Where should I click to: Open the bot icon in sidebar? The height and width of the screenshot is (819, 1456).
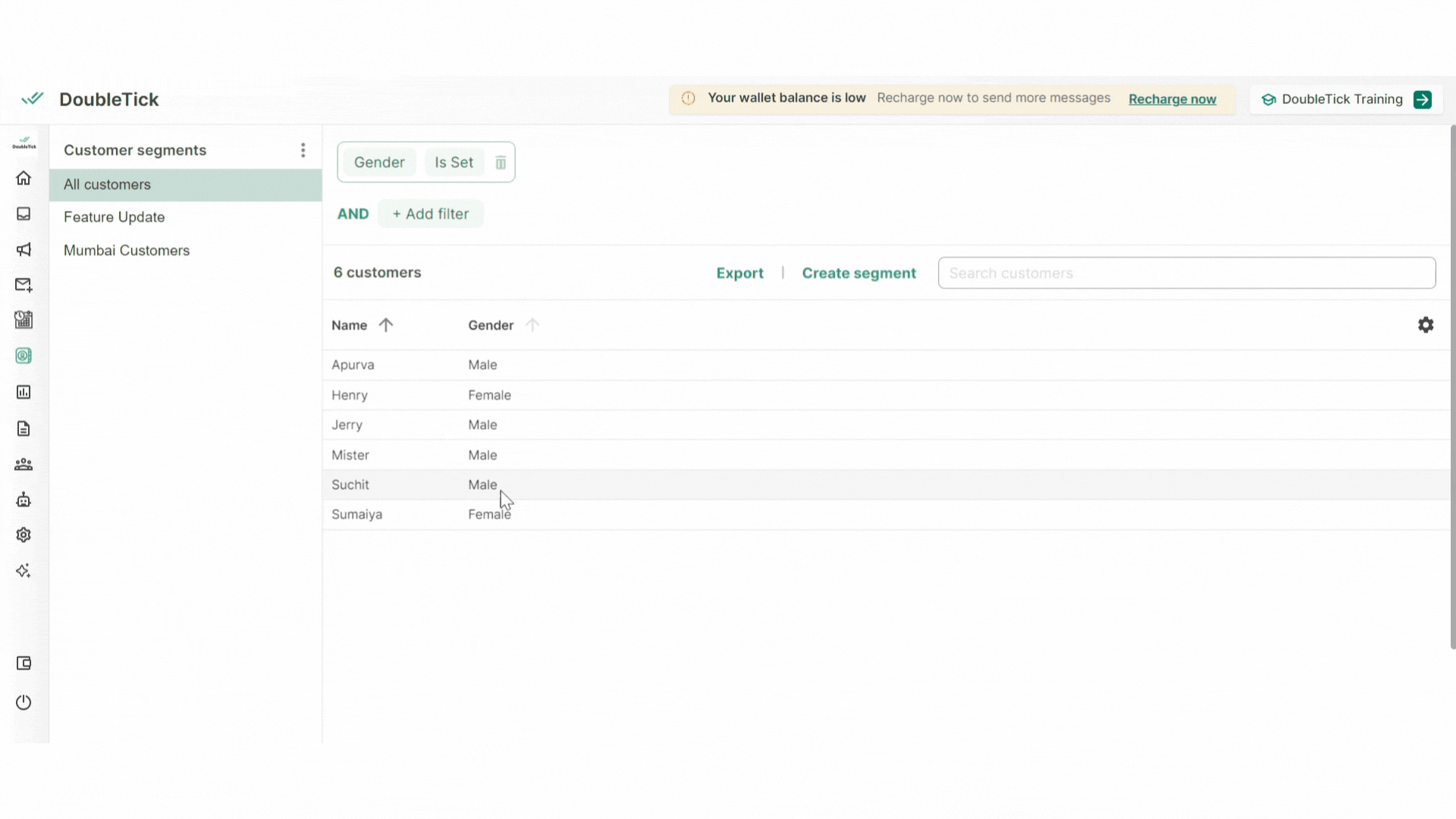click(24, 500)
